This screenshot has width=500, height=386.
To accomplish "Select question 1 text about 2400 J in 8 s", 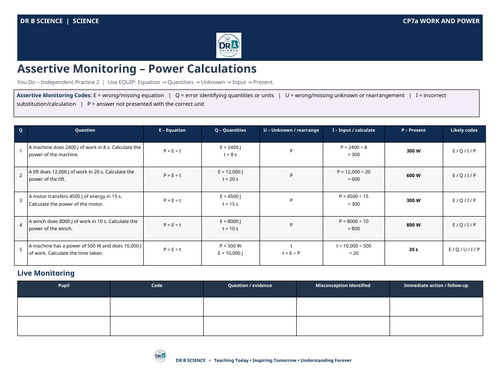I will point(85,151).
